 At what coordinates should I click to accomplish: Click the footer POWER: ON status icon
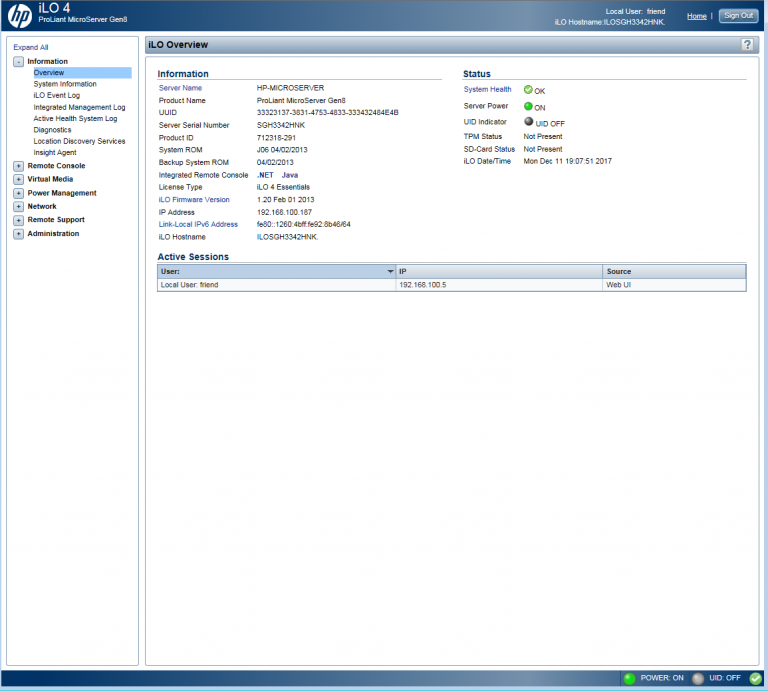[629, 678]
